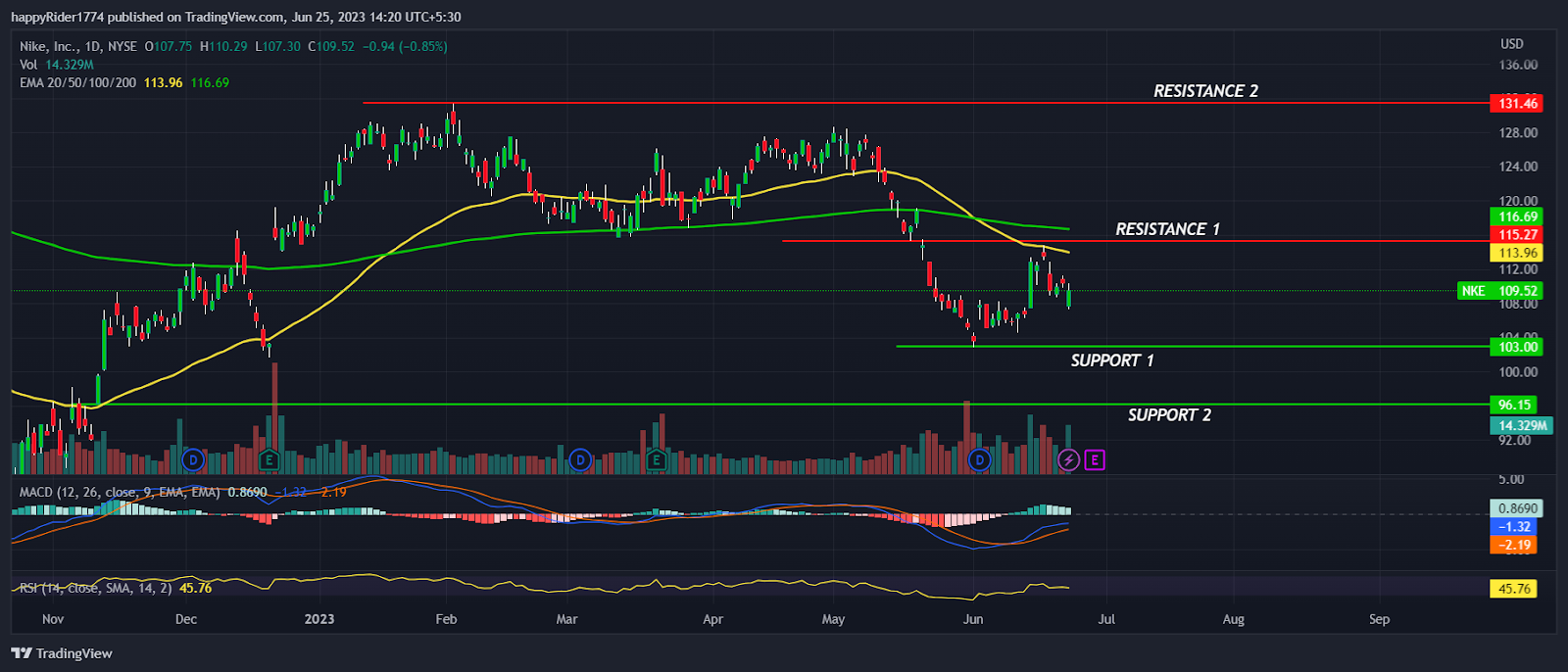The image size is (1568, 672).
Task: Click the dividend 'D' marker near March
Action: point(580,459)
